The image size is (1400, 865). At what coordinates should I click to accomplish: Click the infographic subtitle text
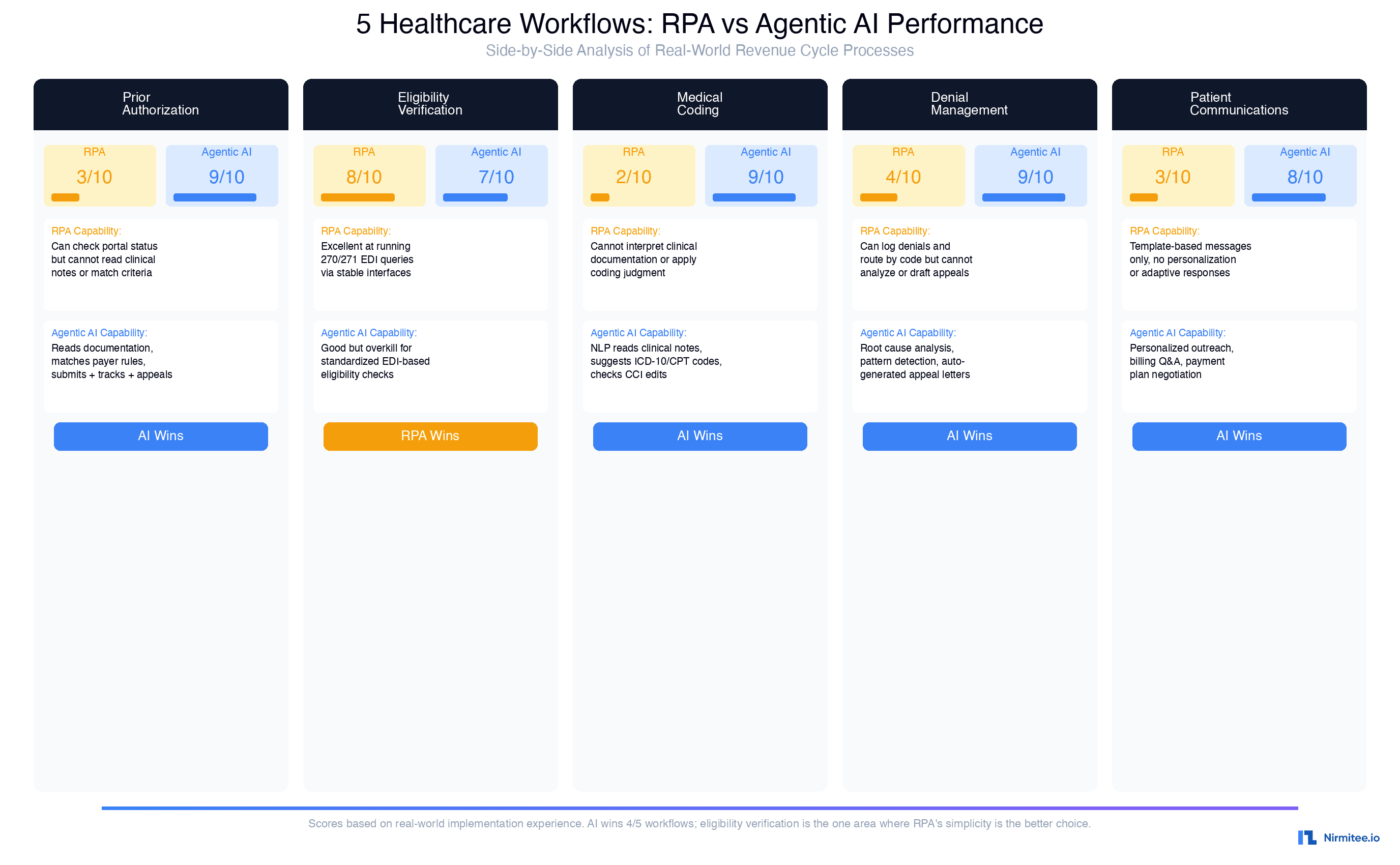tap(700, 50)
